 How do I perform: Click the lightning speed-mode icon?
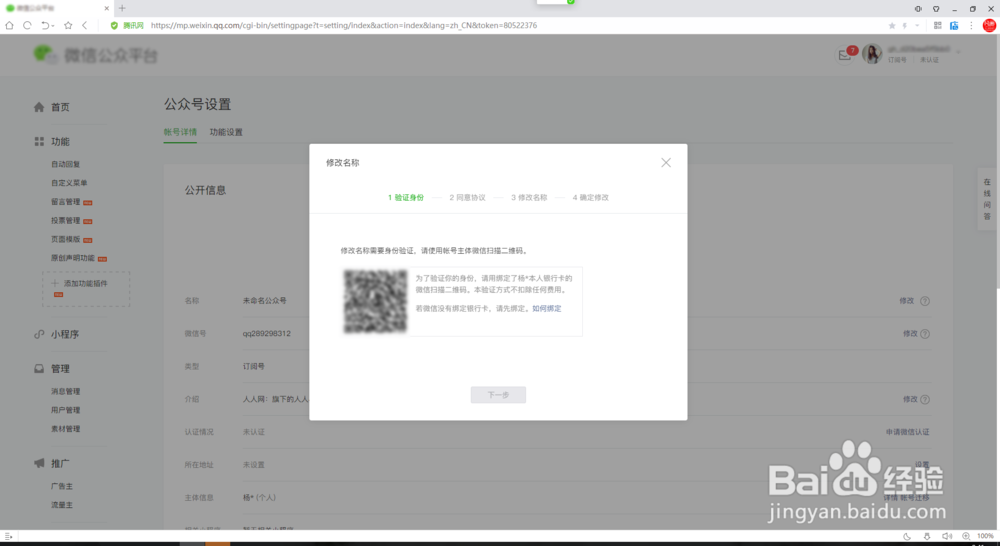click(904, 26)
